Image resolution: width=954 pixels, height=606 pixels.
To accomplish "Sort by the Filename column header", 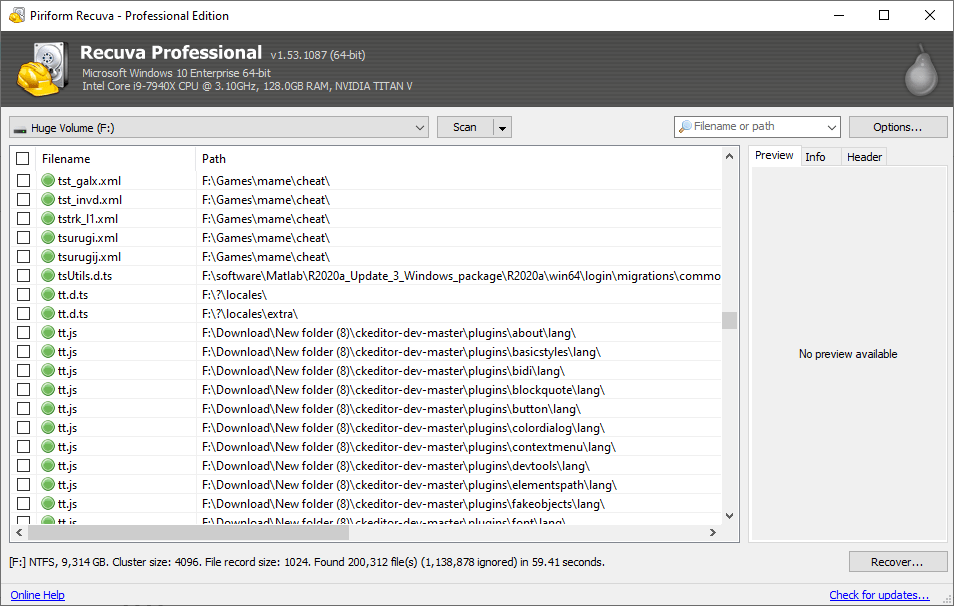I will pyautogui.click(x=116, y=159).
